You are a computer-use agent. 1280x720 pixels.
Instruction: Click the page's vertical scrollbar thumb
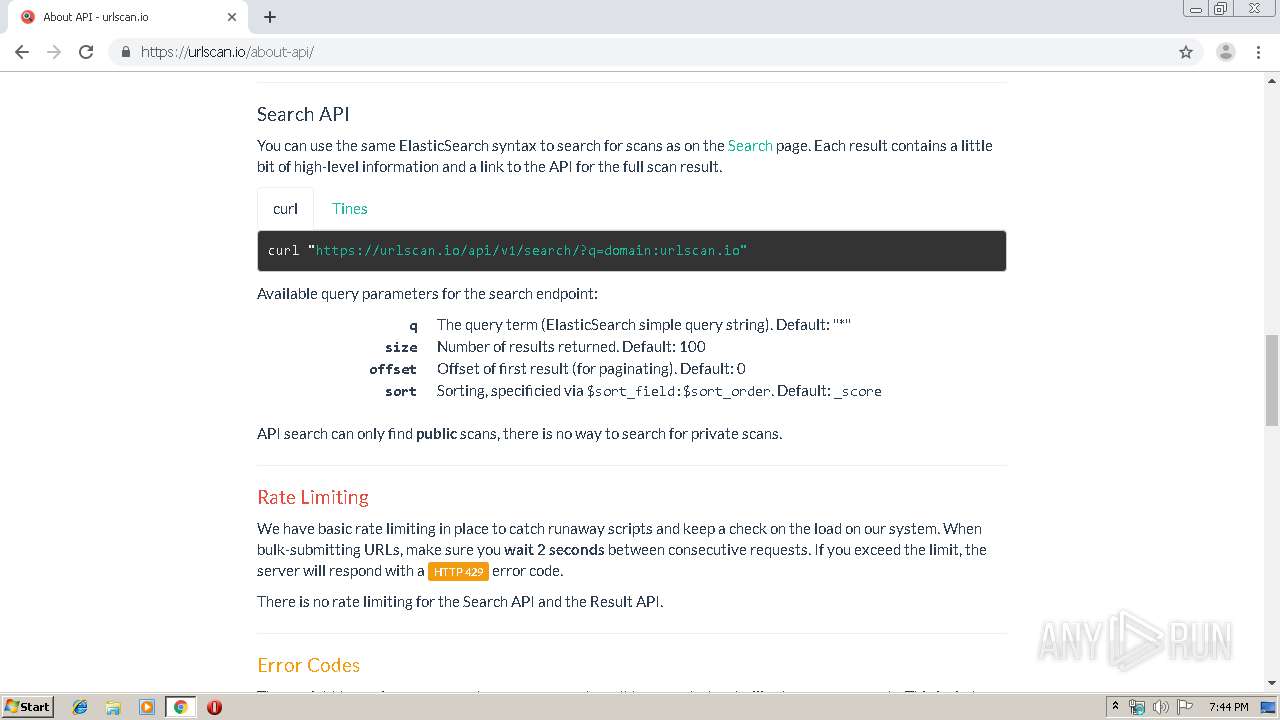point(1272,380)
